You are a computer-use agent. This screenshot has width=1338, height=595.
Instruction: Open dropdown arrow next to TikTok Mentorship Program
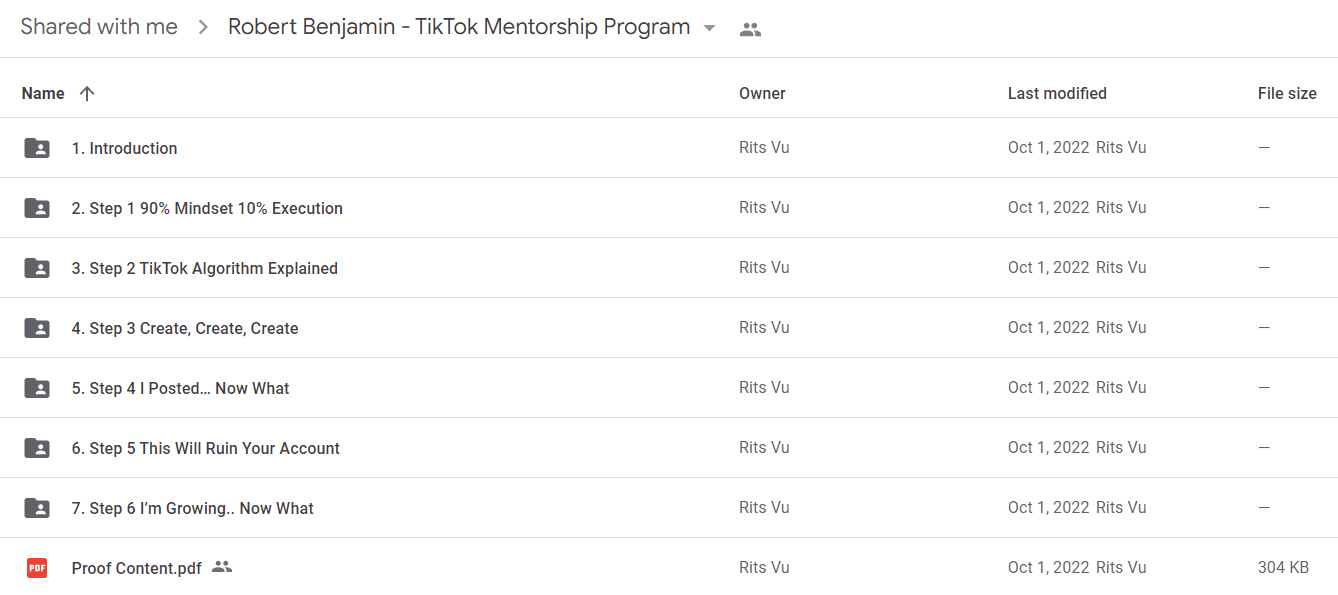[710, 28]
